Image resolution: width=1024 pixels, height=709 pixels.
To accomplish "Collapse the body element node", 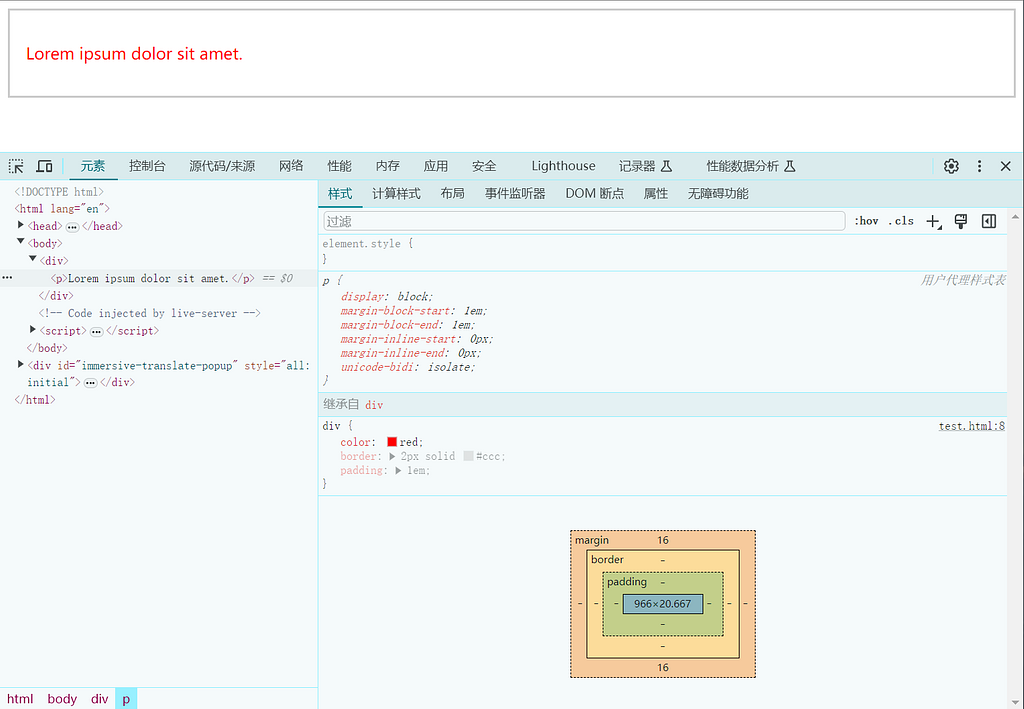I will (21, 243).
